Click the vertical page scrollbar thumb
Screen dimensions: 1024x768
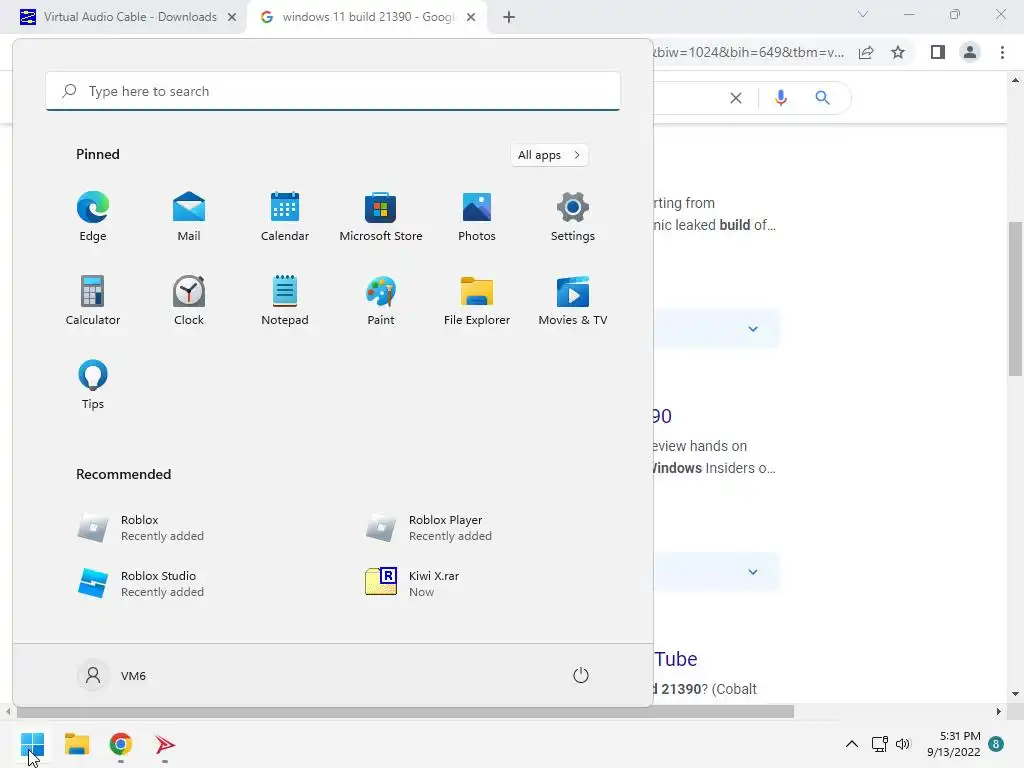pos(1015,298)
